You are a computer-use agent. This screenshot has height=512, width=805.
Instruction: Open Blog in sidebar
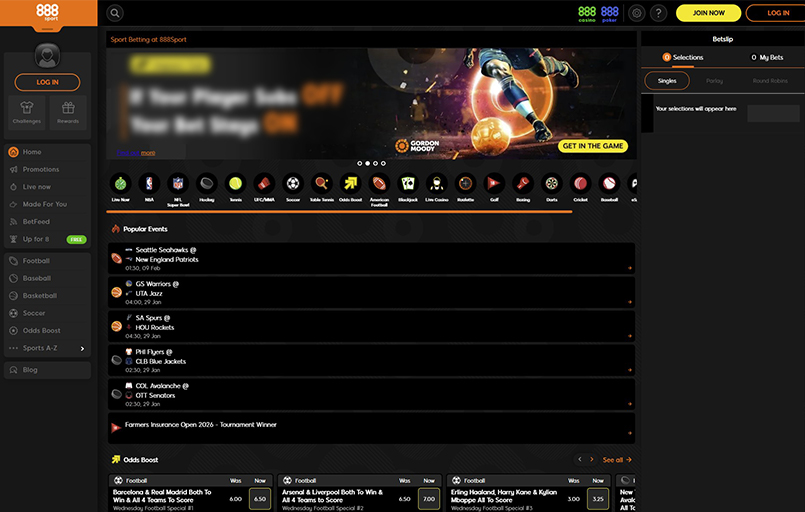click(47, 370)
